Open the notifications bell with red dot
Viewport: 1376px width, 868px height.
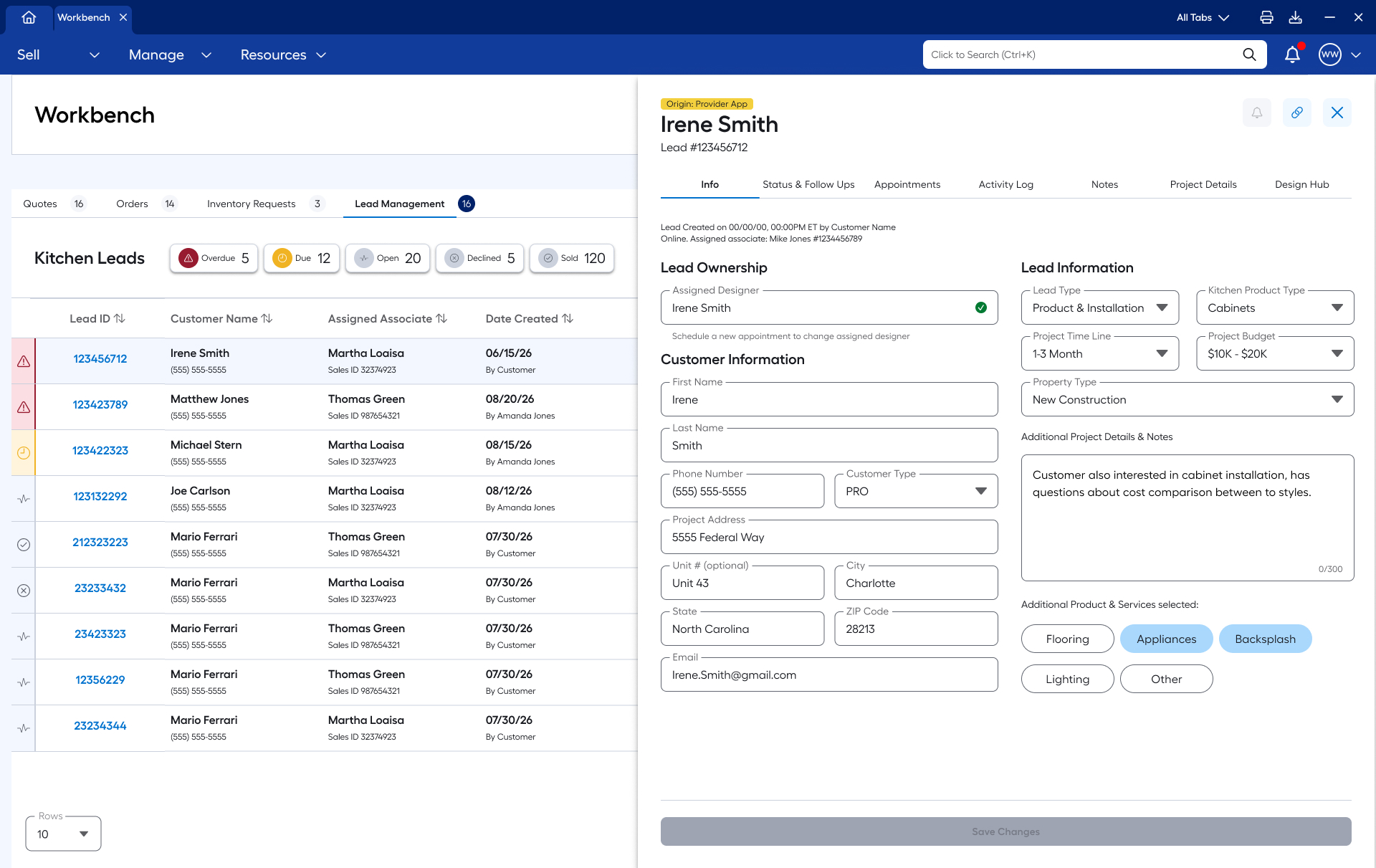[x=1293, y=54]
